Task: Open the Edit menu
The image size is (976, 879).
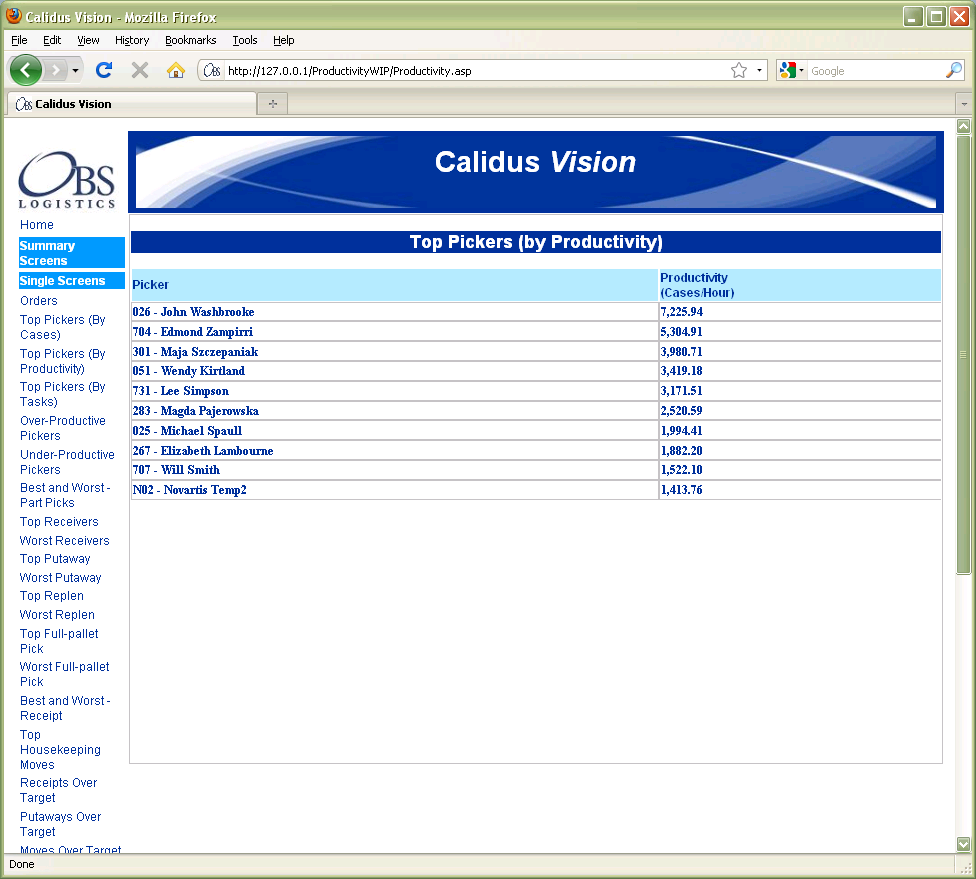Action: click(x=52, y=40)
